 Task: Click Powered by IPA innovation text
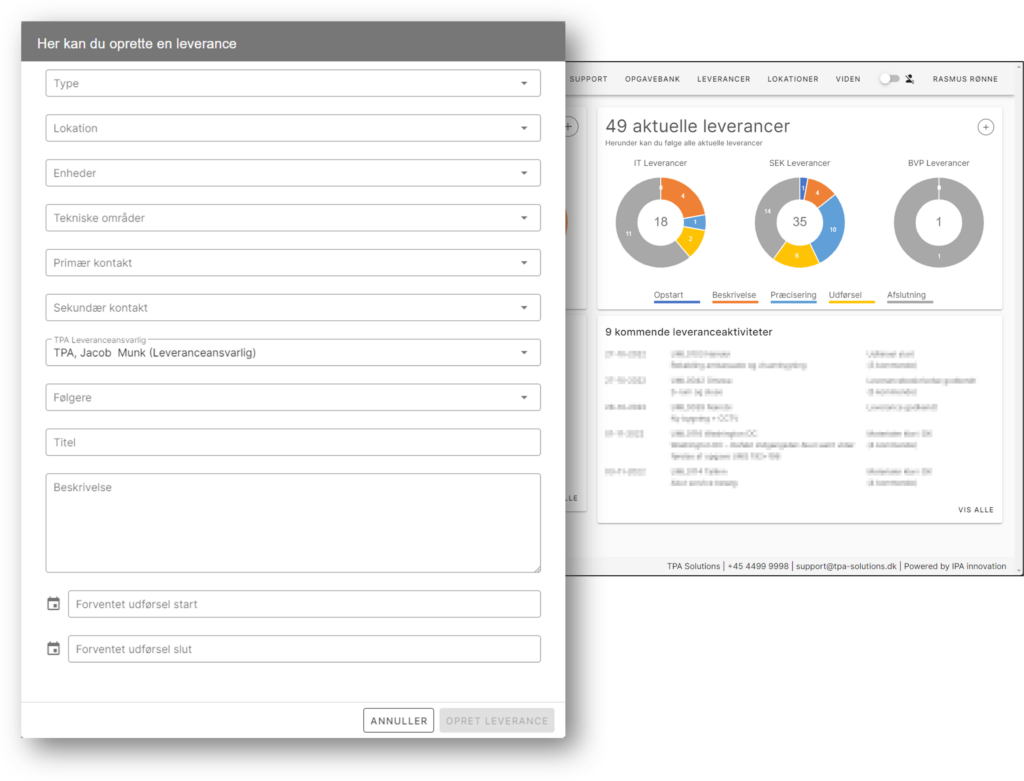tap(955, 566)
